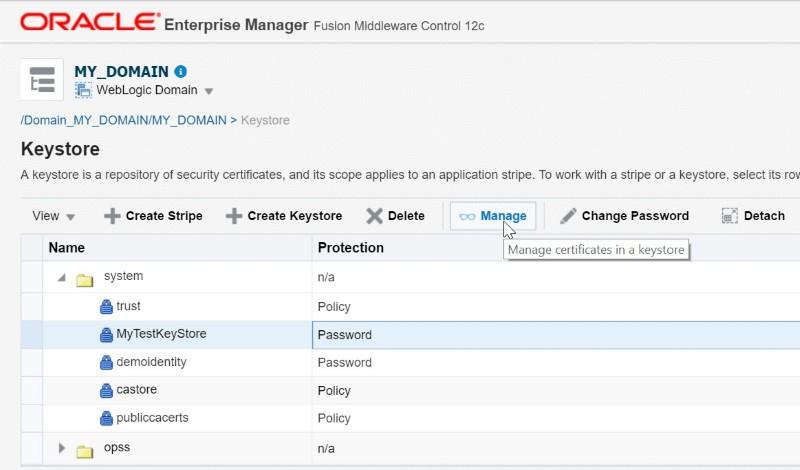Expand the opss stripe

(x=62, y=448)
